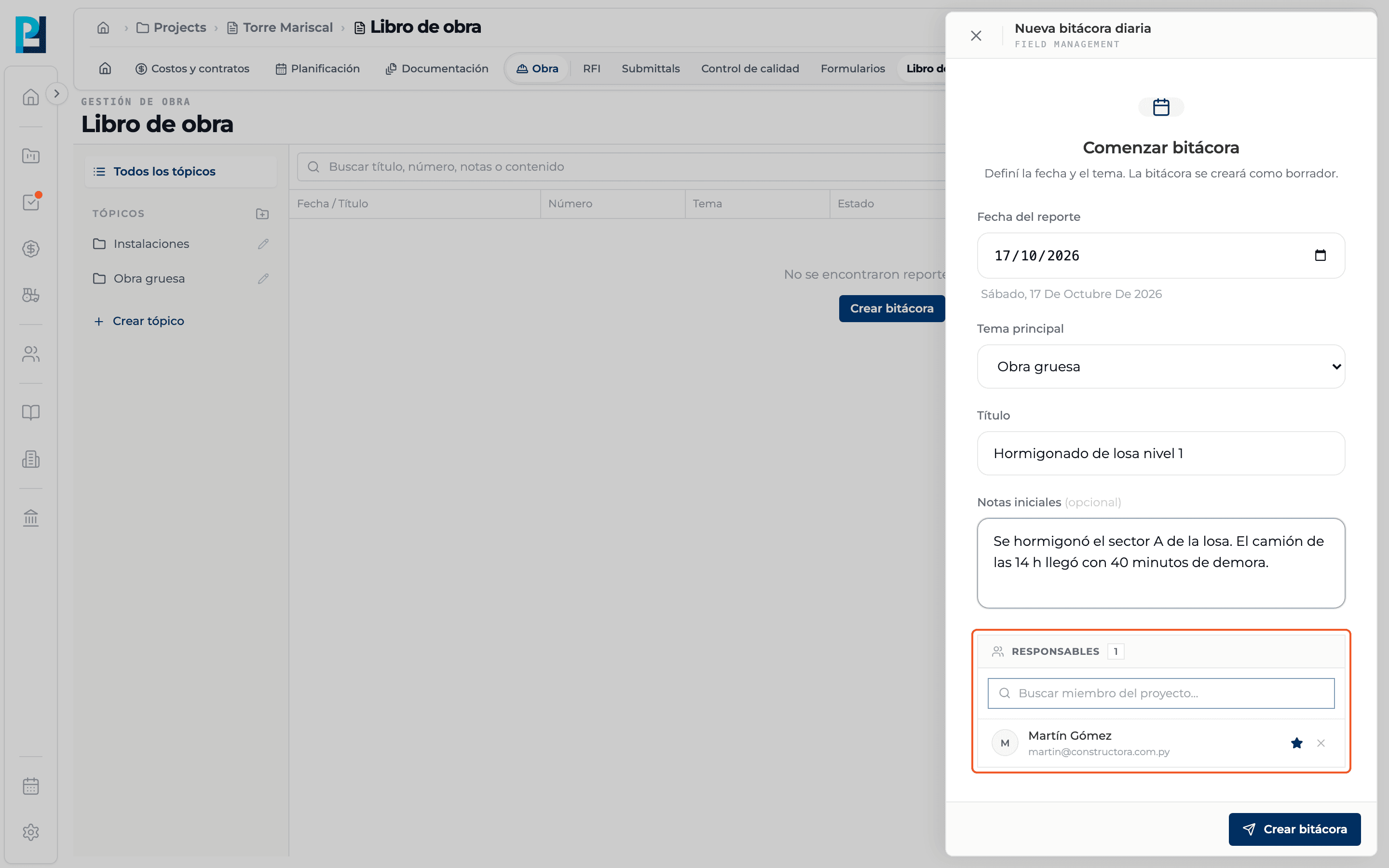Open Planificación tab
The height and width of the screenshot is (868, 1389).
tap(317, 68)
